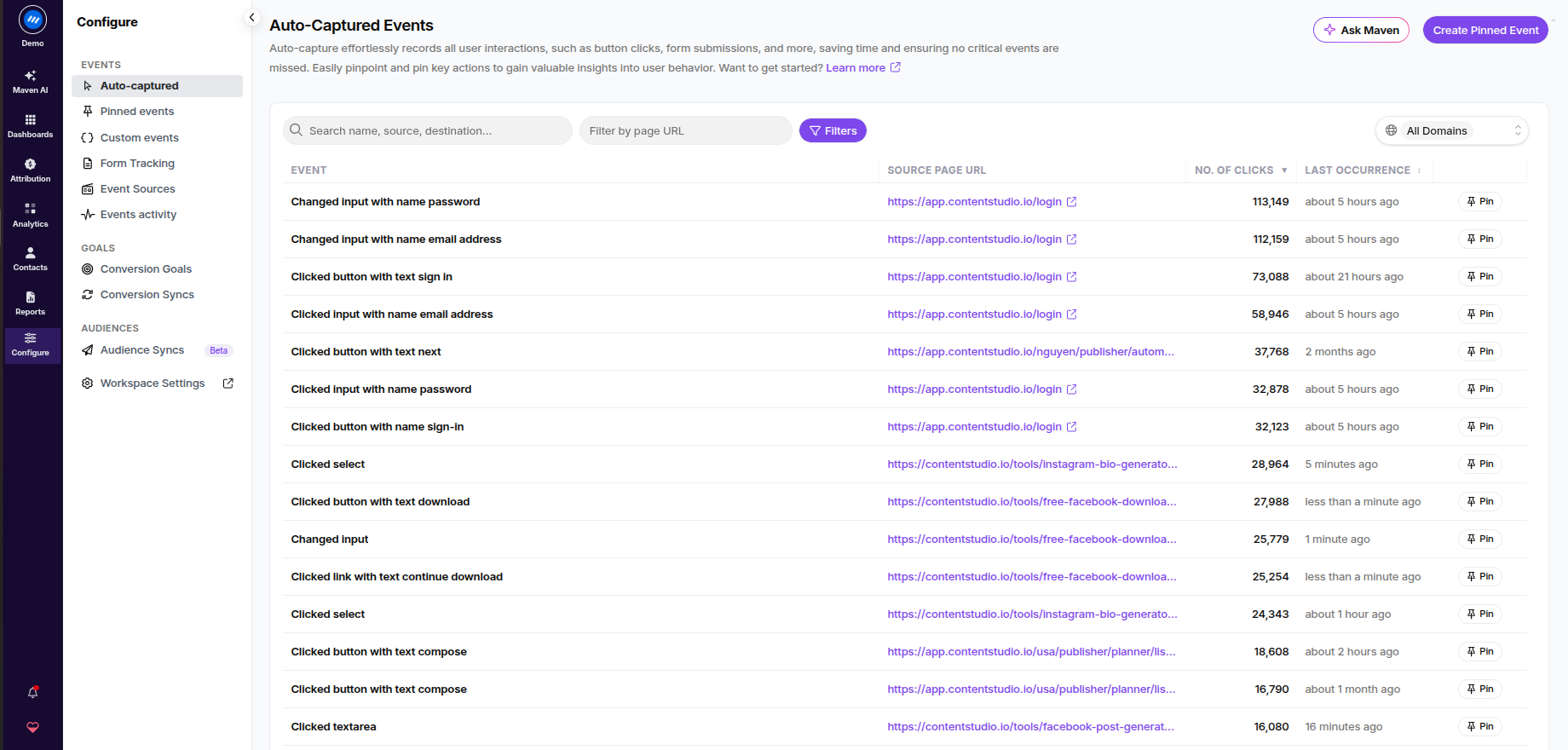Pin 'Clicked link with text continue download' event
The width and height of the screenshot is (1568, 750).
tap(1480, 577)
